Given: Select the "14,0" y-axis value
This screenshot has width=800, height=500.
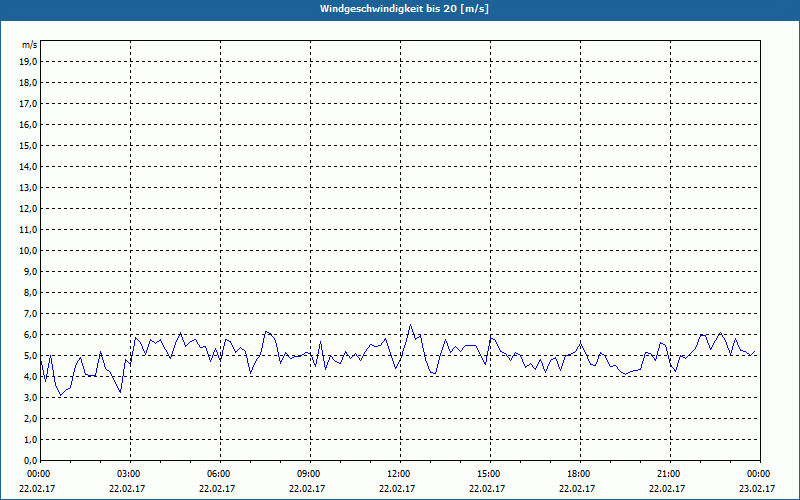Looking at the screenshot, I should pos(28,166).
